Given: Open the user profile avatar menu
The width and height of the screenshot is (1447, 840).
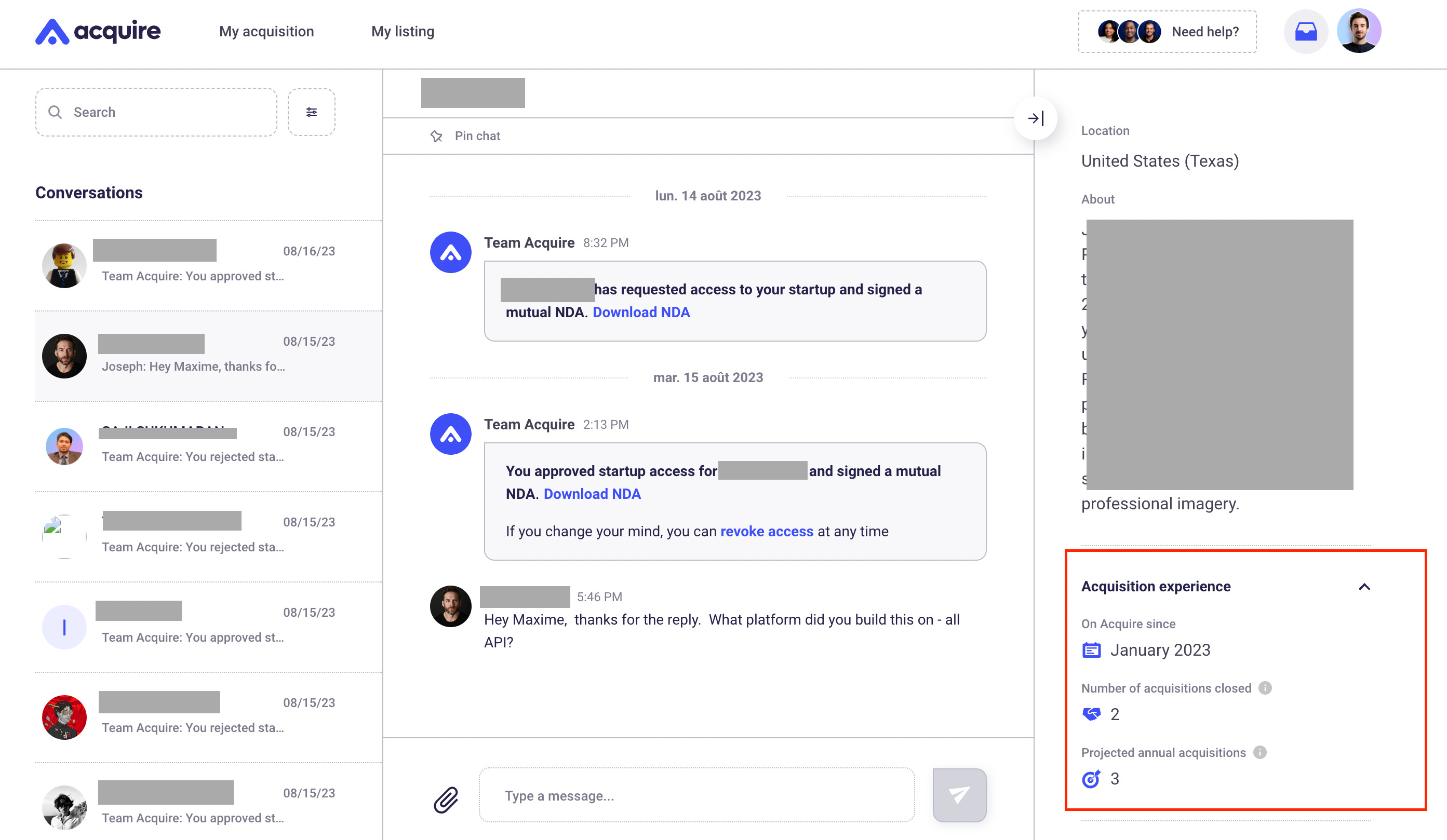Looking at the screenshot, I should pyautogui.click(x=1358, y=32).
